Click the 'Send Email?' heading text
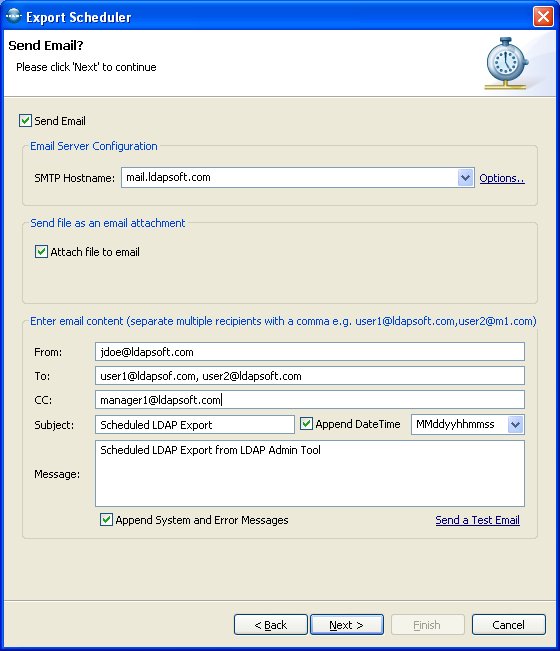This screenshot has height=651, width=560. click(46, 45)
